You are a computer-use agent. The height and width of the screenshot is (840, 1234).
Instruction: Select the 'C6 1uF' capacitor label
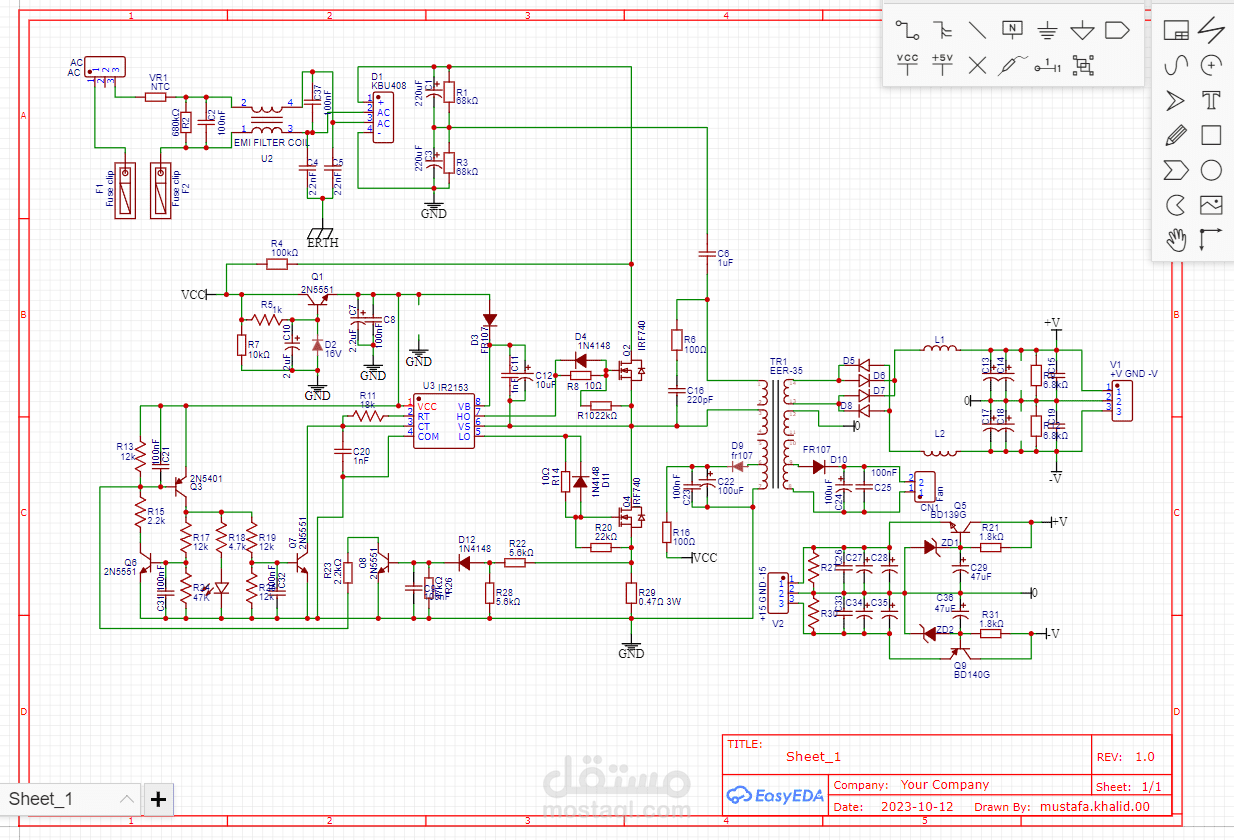[x=725, y=258]
